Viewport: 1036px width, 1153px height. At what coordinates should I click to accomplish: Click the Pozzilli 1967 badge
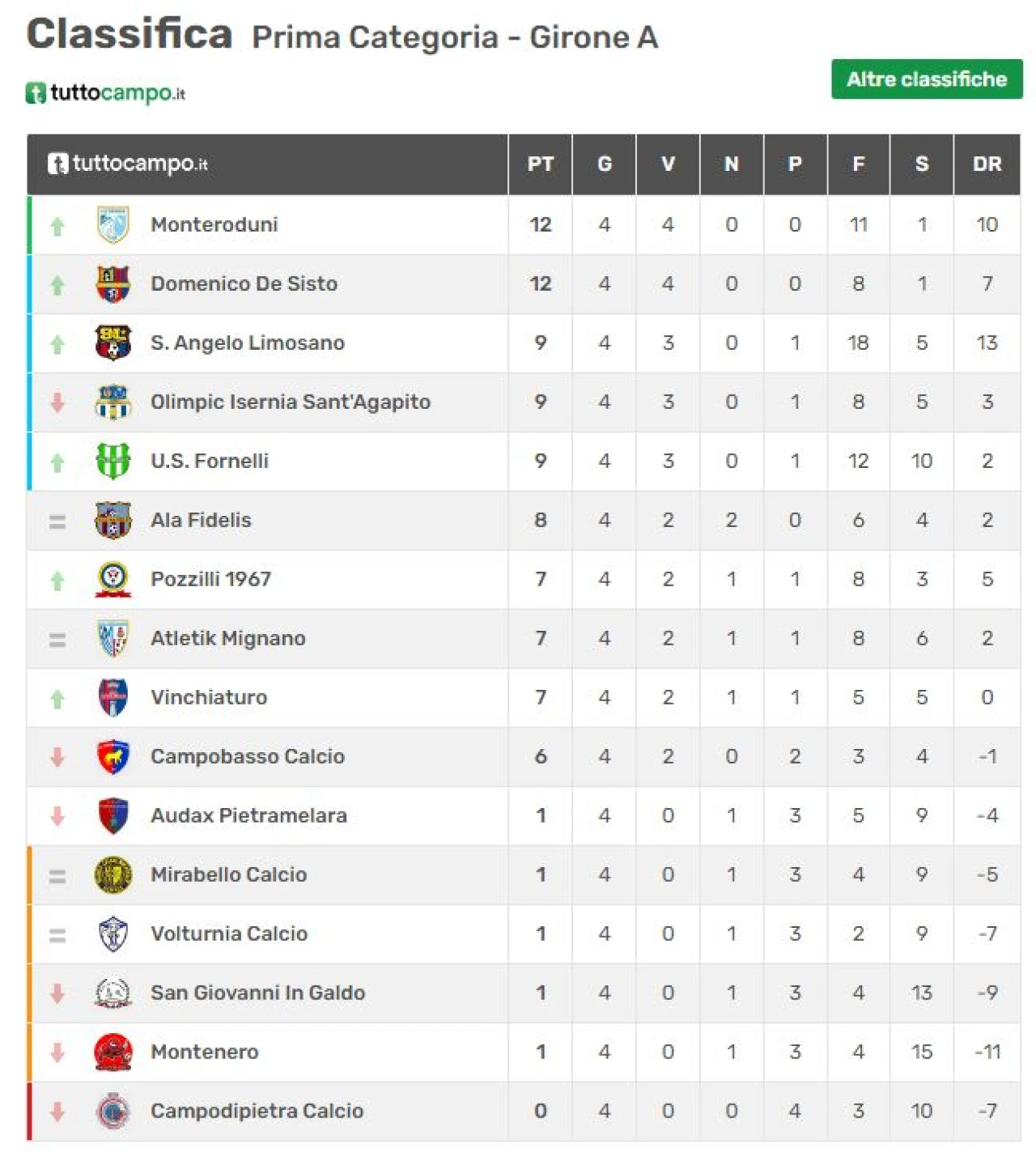click(x=113, y=579)
